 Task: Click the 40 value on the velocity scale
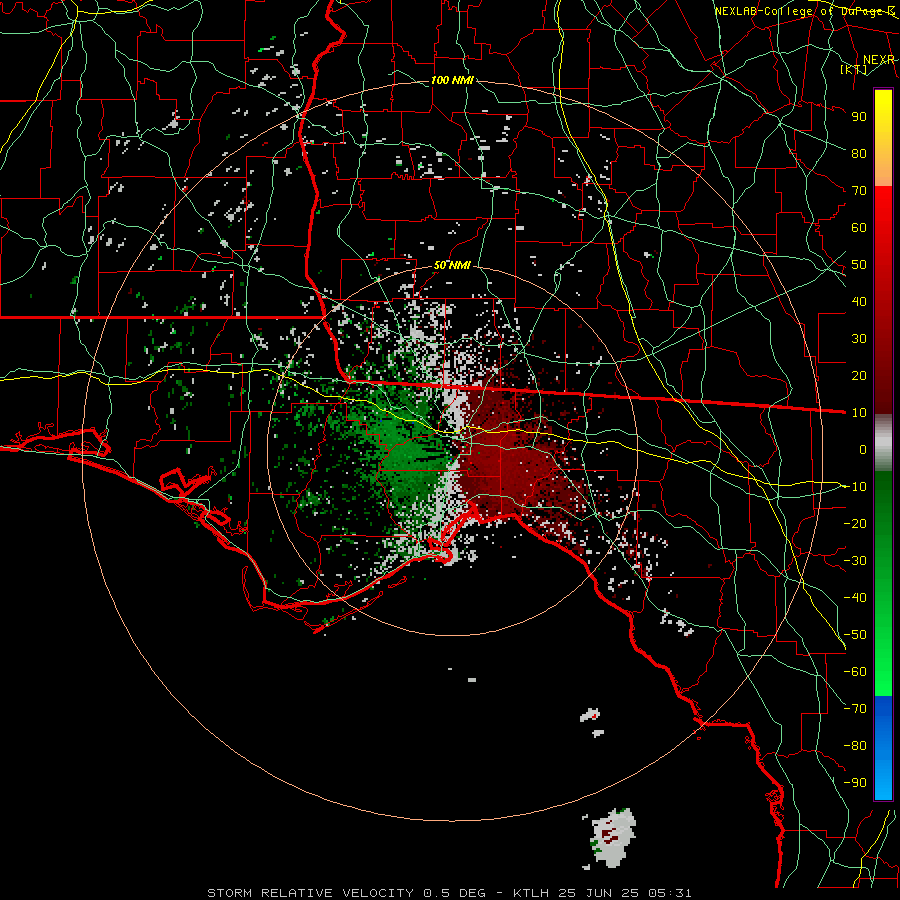[859, 301]
